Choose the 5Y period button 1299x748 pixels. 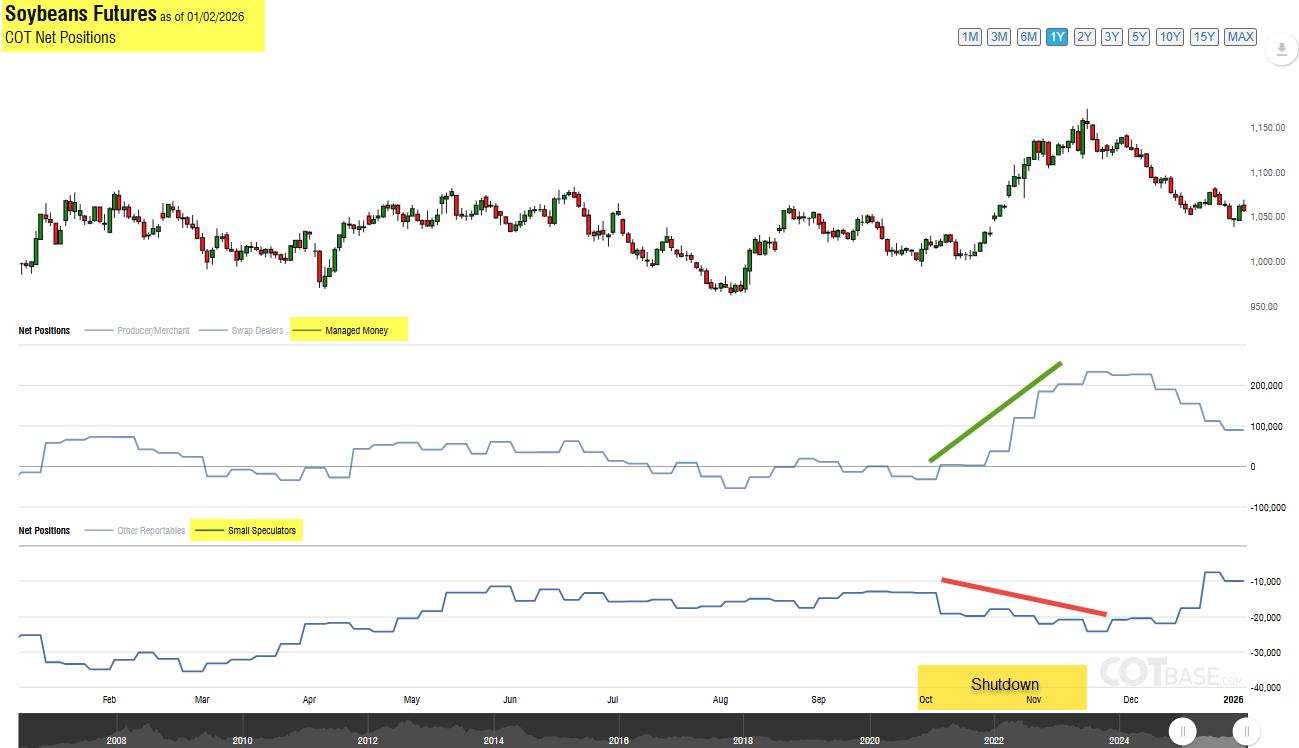click(x=1139, y=37)
